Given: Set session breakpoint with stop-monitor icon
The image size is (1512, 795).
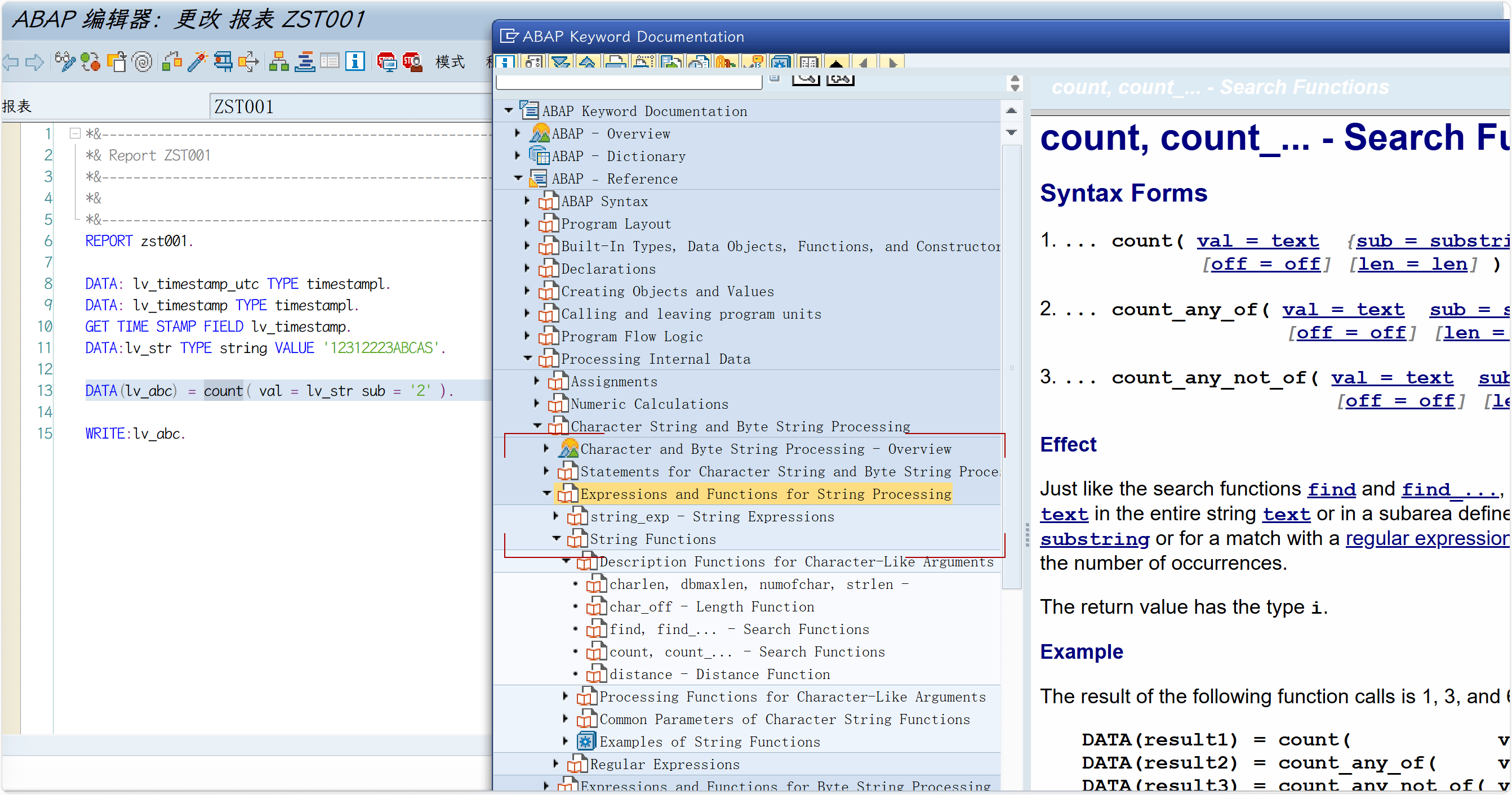Looking at the screenshot, I should [387, 61].
